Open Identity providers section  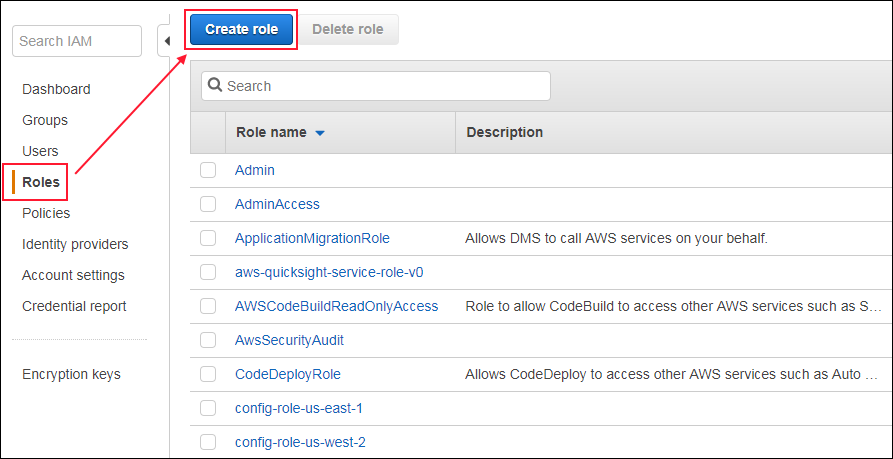click(x=75, y=244)
